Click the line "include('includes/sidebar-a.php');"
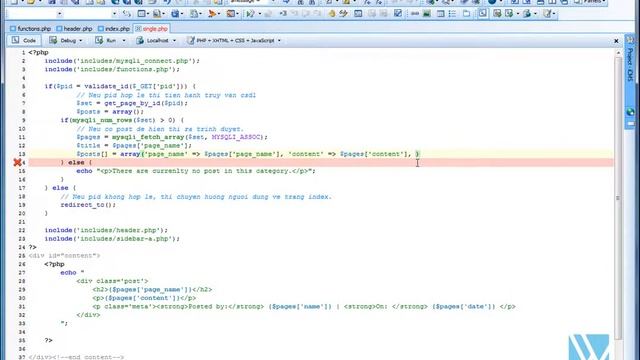This screenshot has width=640, height=360. (112, 239)
